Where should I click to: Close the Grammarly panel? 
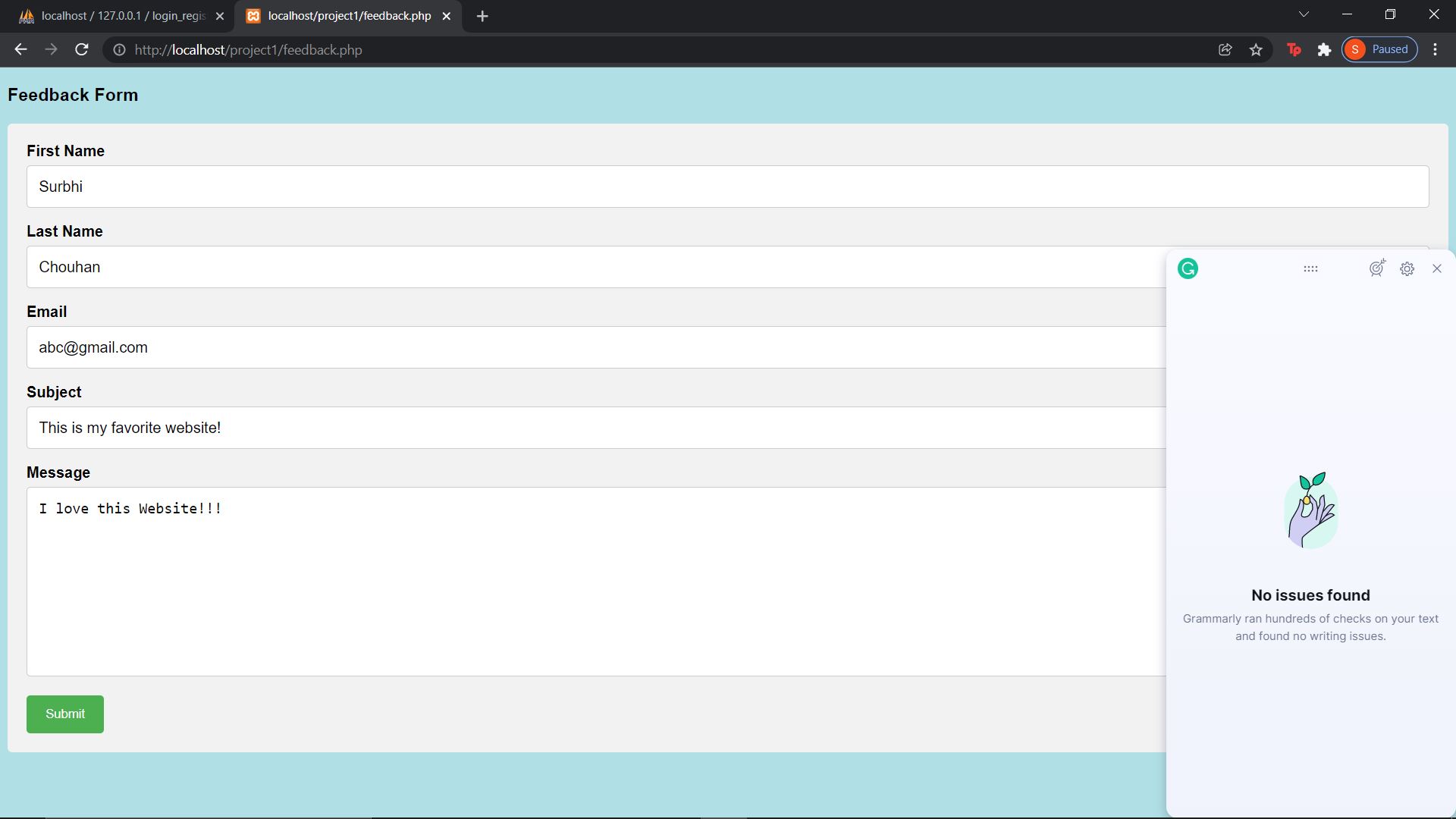(x=1436, y=268)
